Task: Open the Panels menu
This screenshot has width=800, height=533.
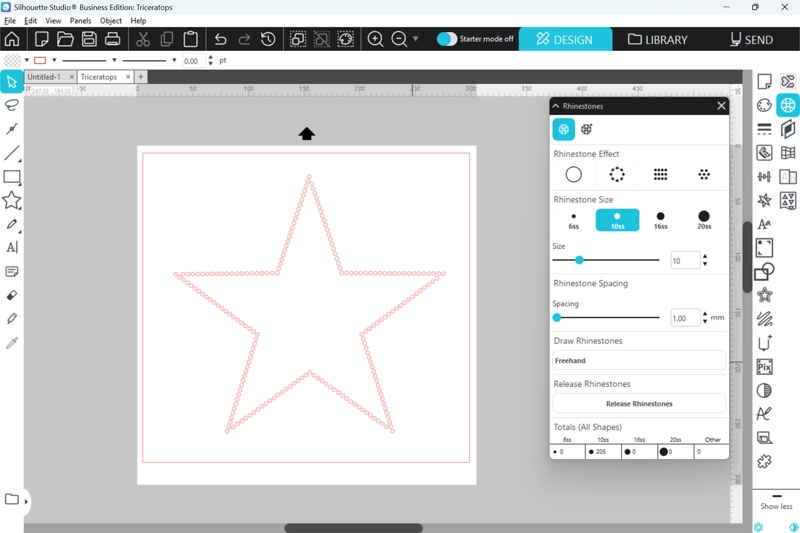Action: tap(80, 20)
